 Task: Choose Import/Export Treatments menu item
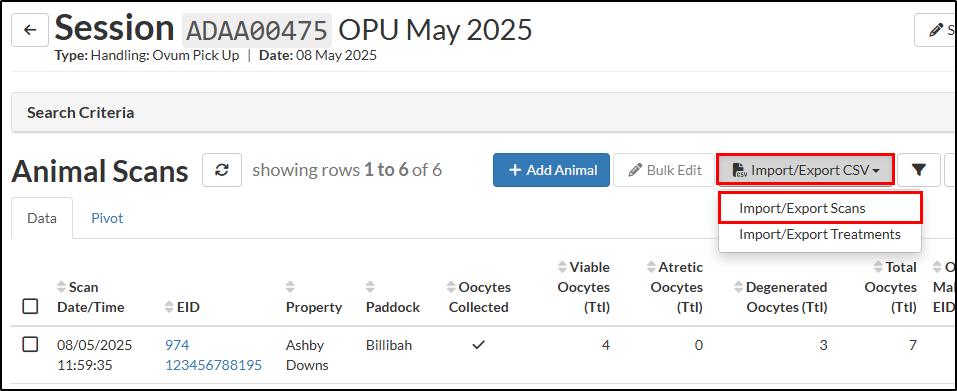[820, 234]
